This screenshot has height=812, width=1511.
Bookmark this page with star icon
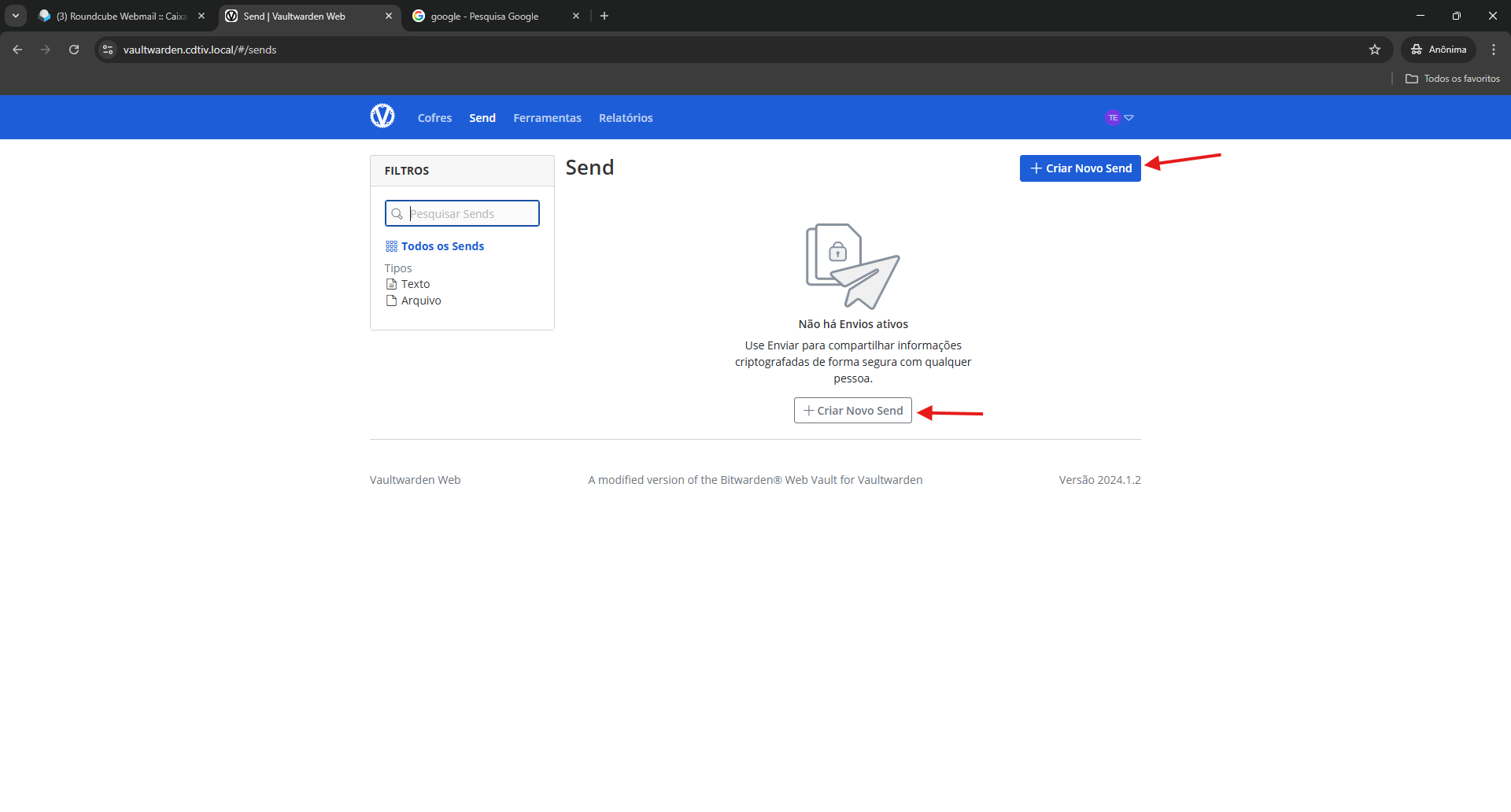click(1375, 50)
